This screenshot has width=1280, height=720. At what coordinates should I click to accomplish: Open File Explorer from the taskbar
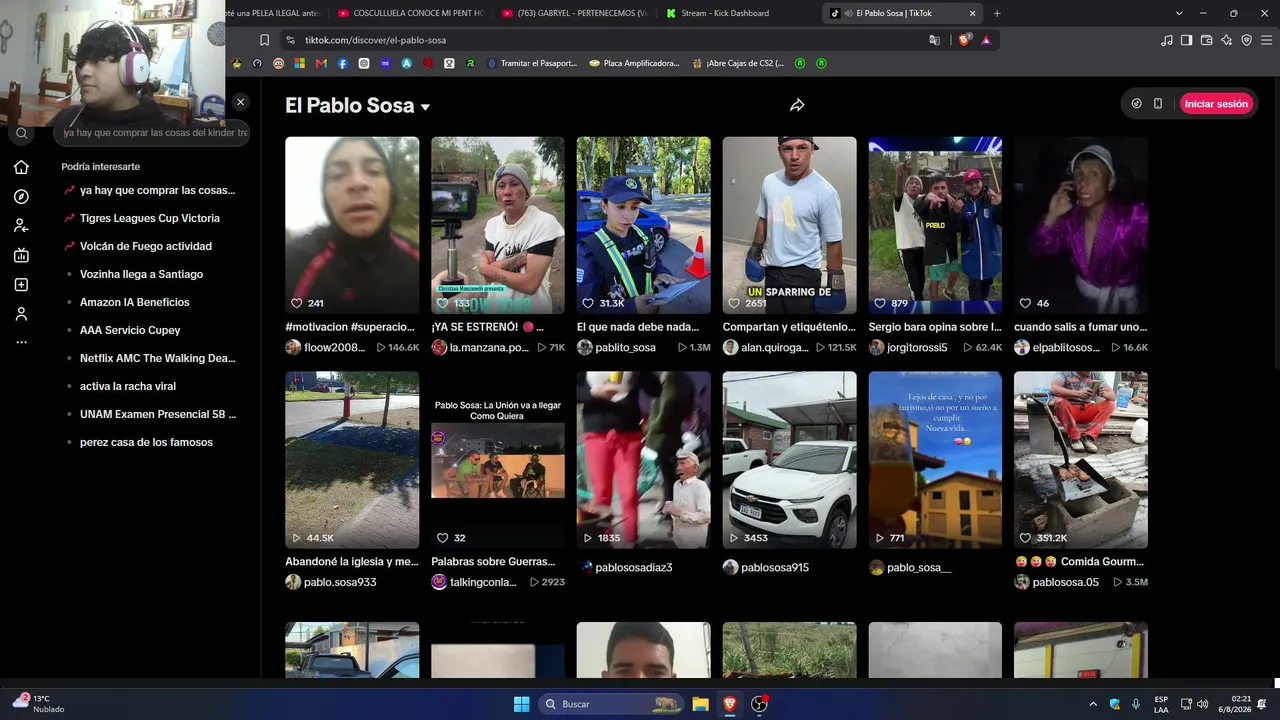tap(701, 704)
